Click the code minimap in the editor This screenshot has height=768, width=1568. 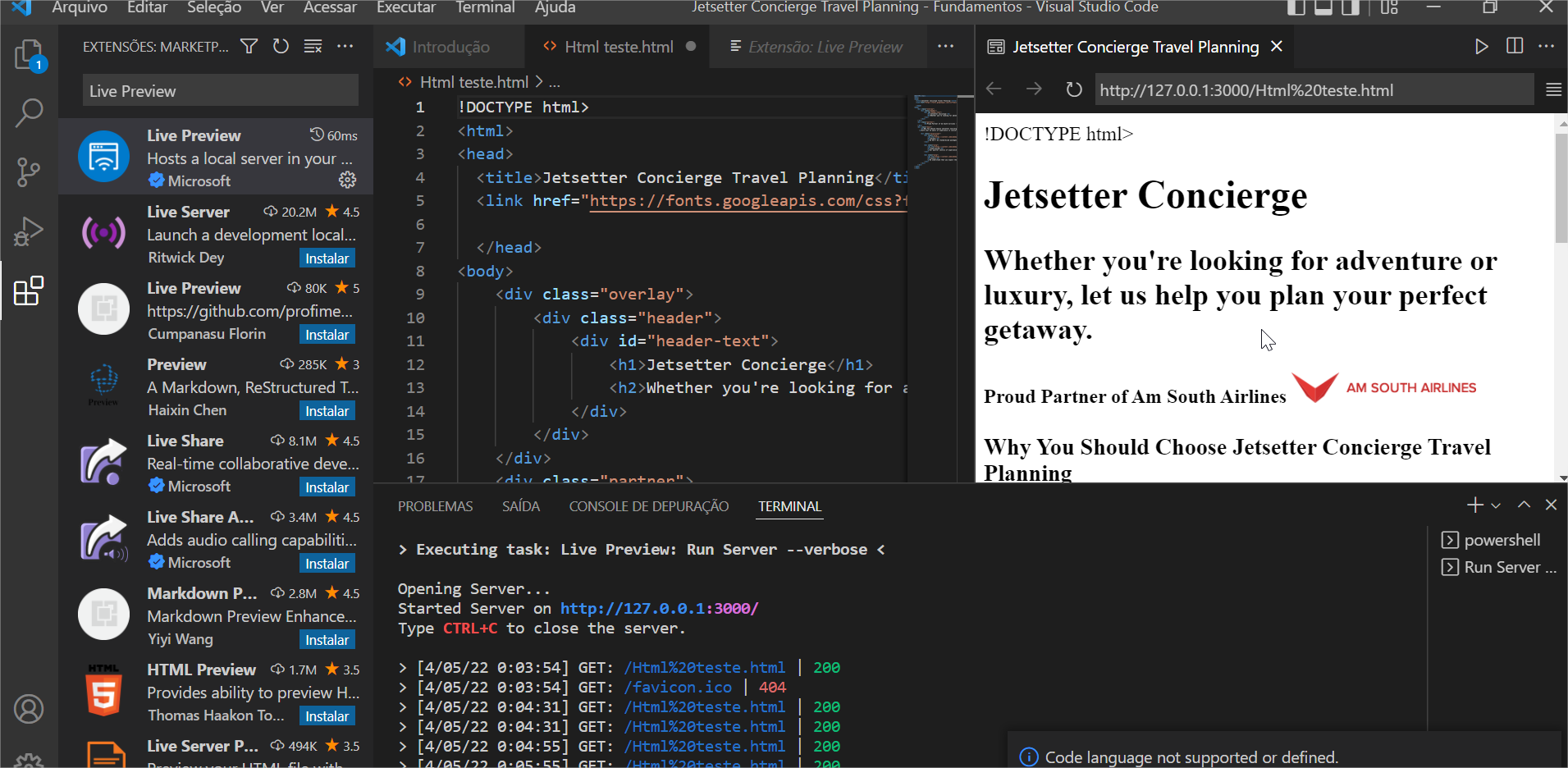pos(935,131)
